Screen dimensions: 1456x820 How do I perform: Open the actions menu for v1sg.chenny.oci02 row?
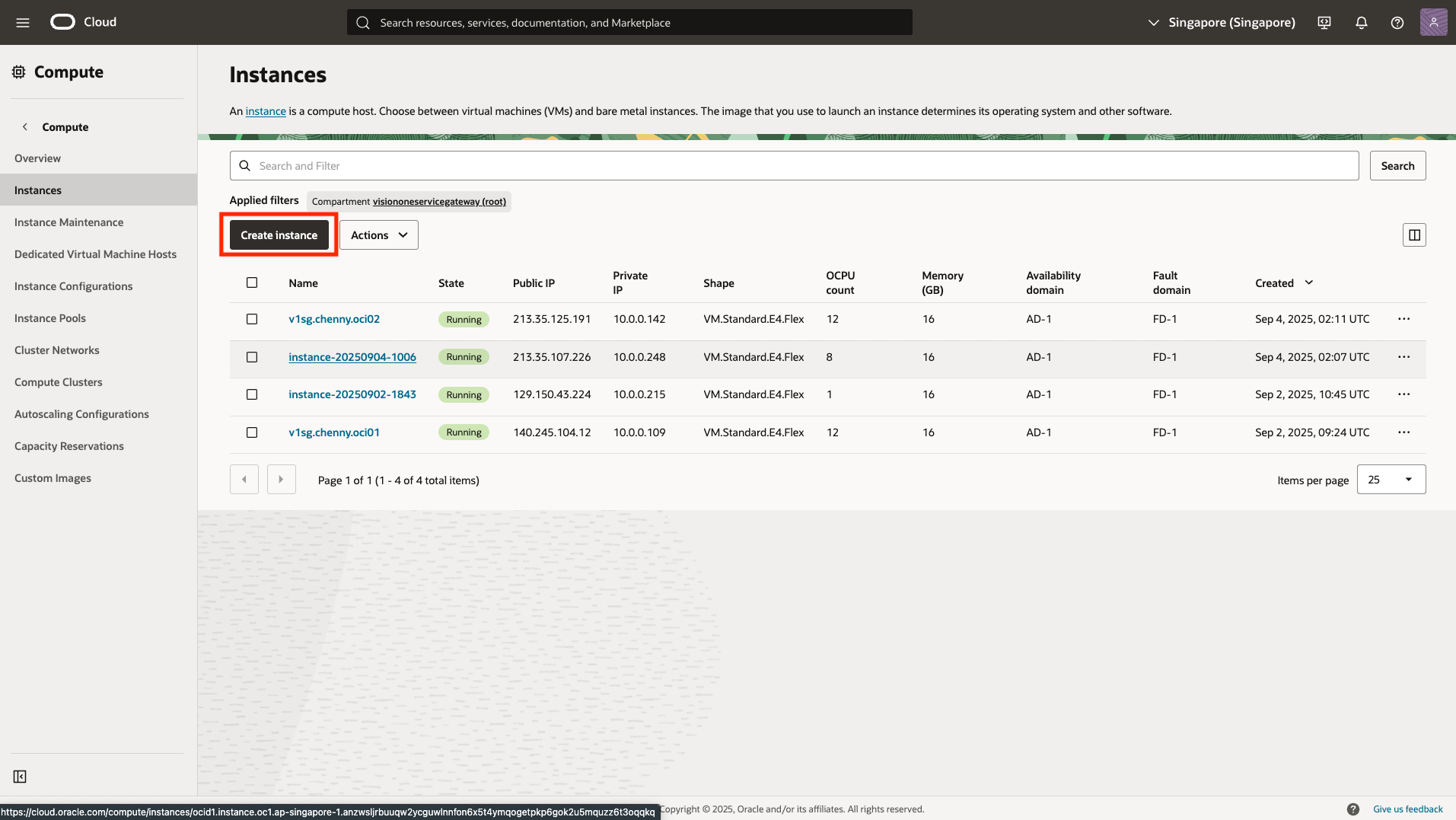pos(1403,319)
